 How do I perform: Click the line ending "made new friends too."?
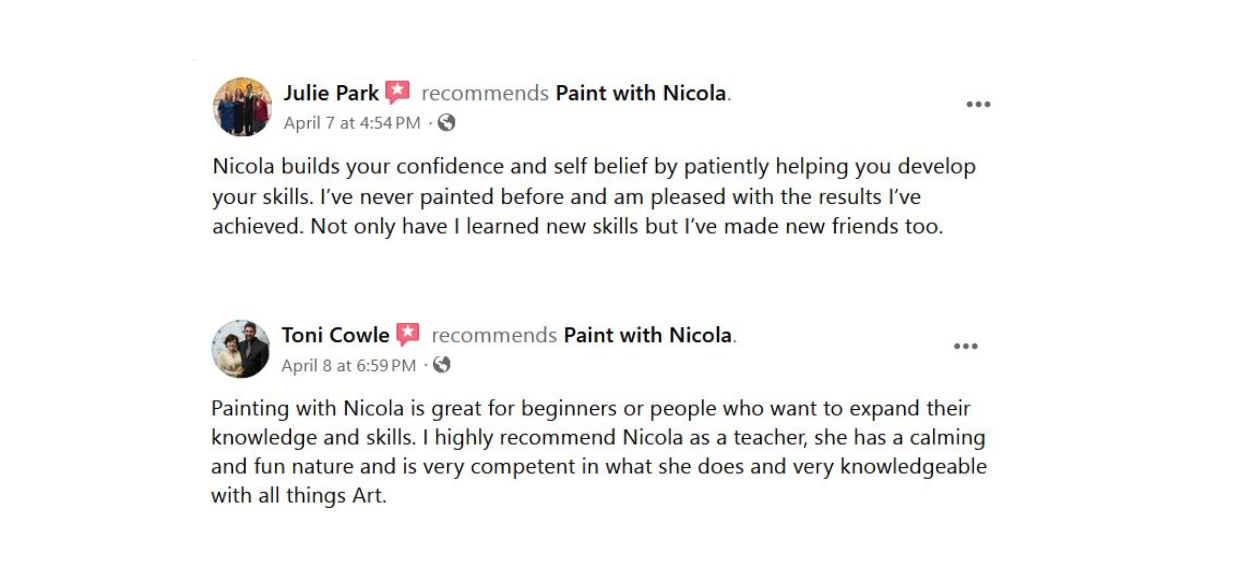(577, 226)
